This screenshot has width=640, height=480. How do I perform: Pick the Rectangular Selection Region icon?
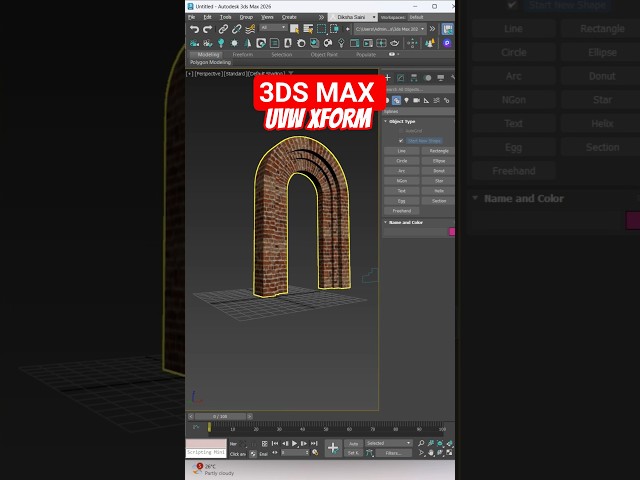(x=321, y=29)
